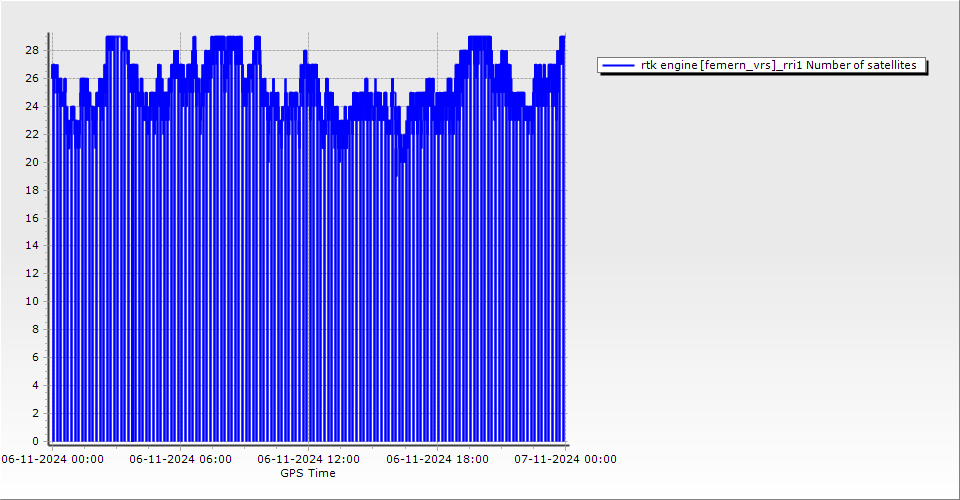Screen dimensions: 960x500
Task: Select the '06-11-2024 18:00' axis label
Action: point(437,459)
